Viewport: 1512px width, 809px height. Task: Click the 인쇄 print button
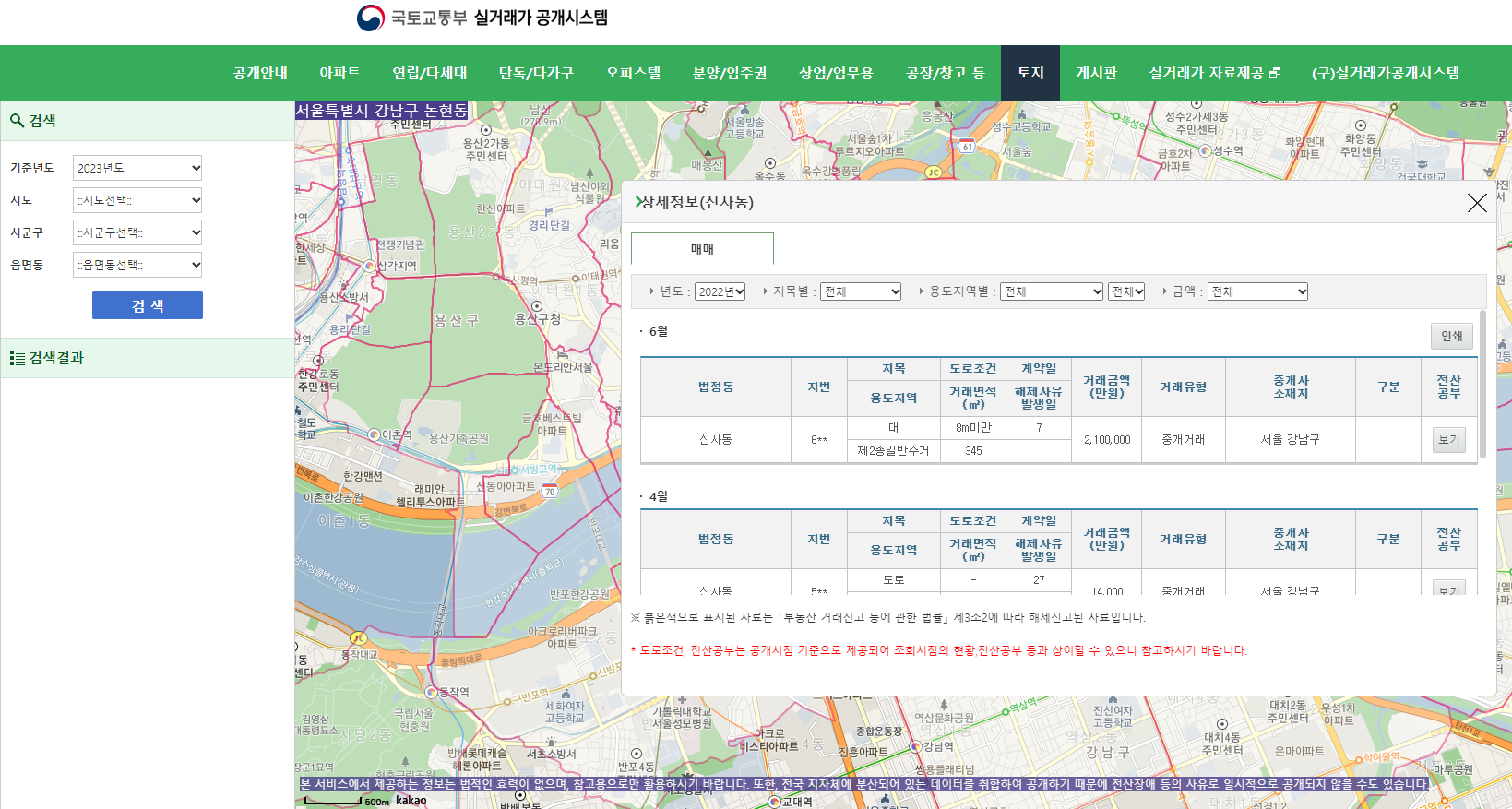1452,336
